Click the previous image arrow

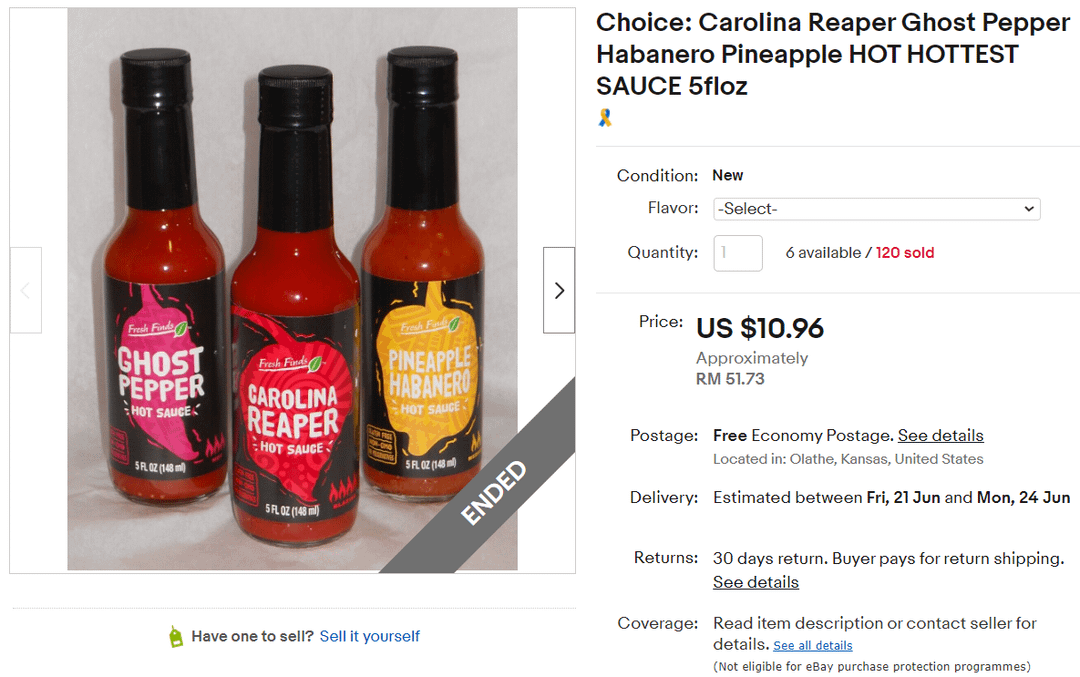pyautogui.click(x=26, y=290)
